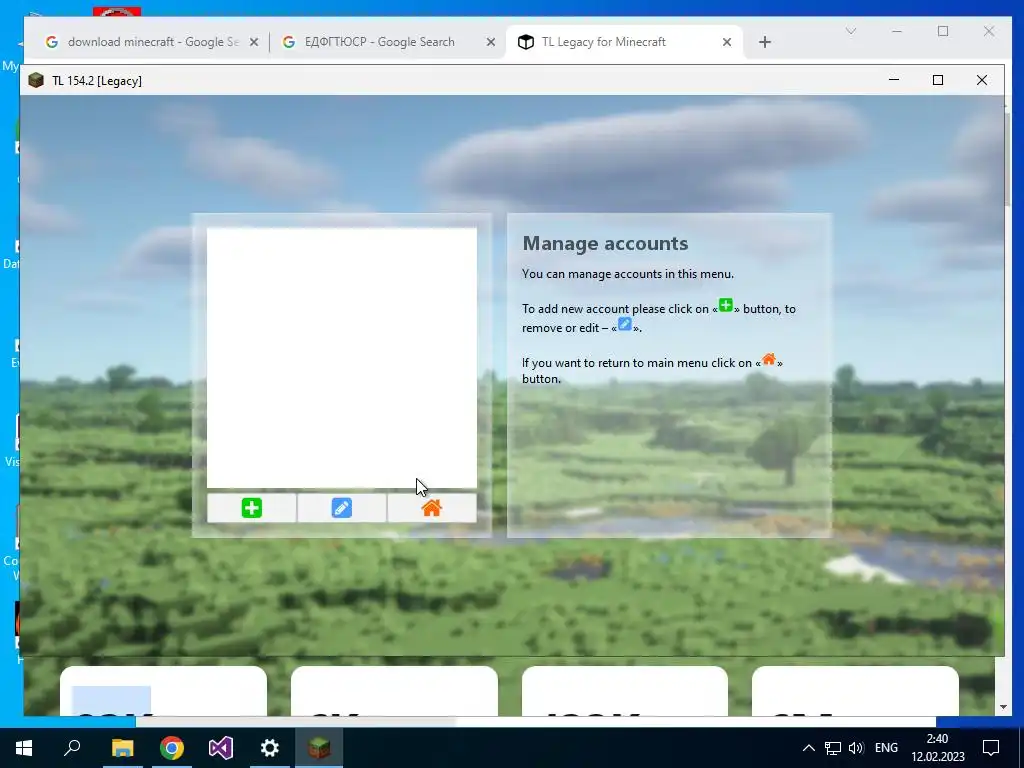Close the ЕДФГТЮСР Google Search tab
This screenshot has width=1024, height=768.
490,42
